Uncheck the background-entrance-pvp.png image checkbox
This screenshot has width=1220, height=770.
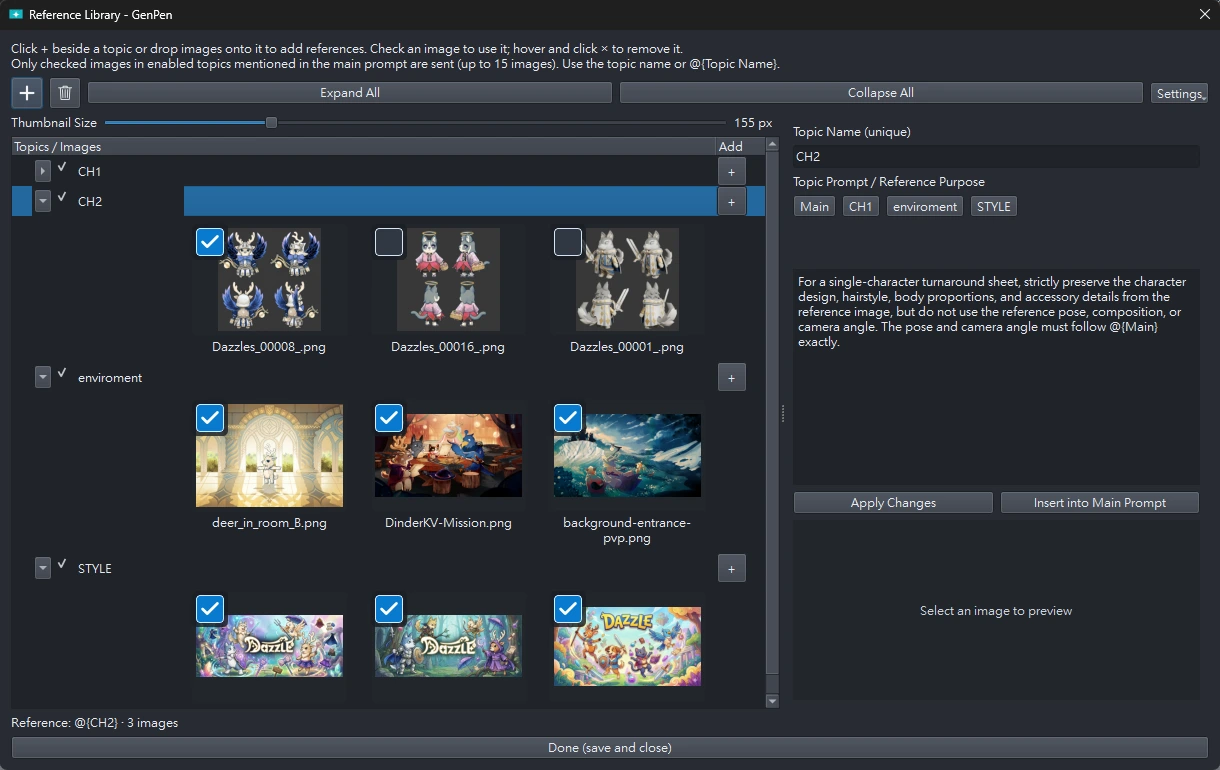[568, 418]
